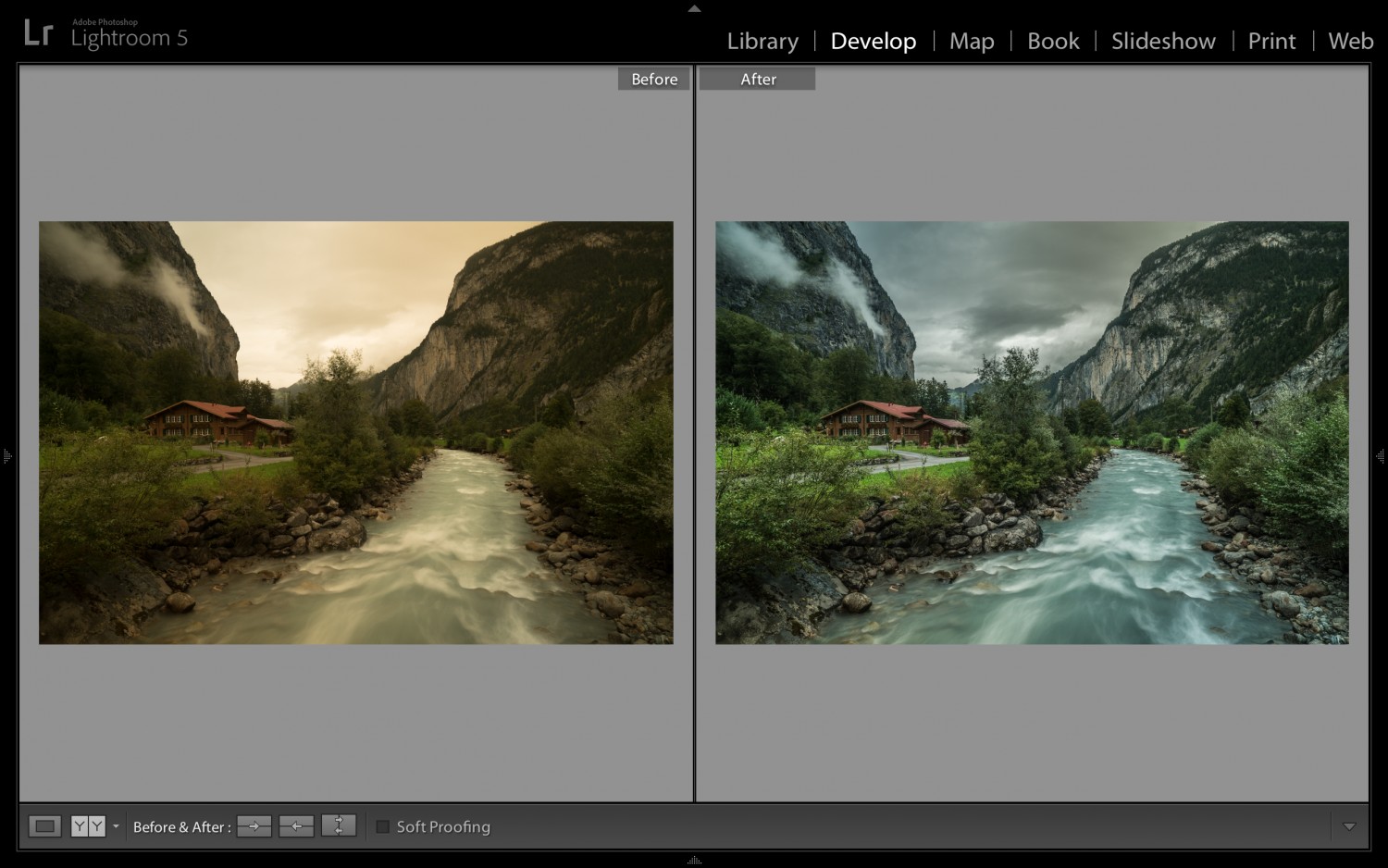Open toolbar content dropdown triangle
The width and height of the screenshot is (1388, 868).
coord(1349,826)
